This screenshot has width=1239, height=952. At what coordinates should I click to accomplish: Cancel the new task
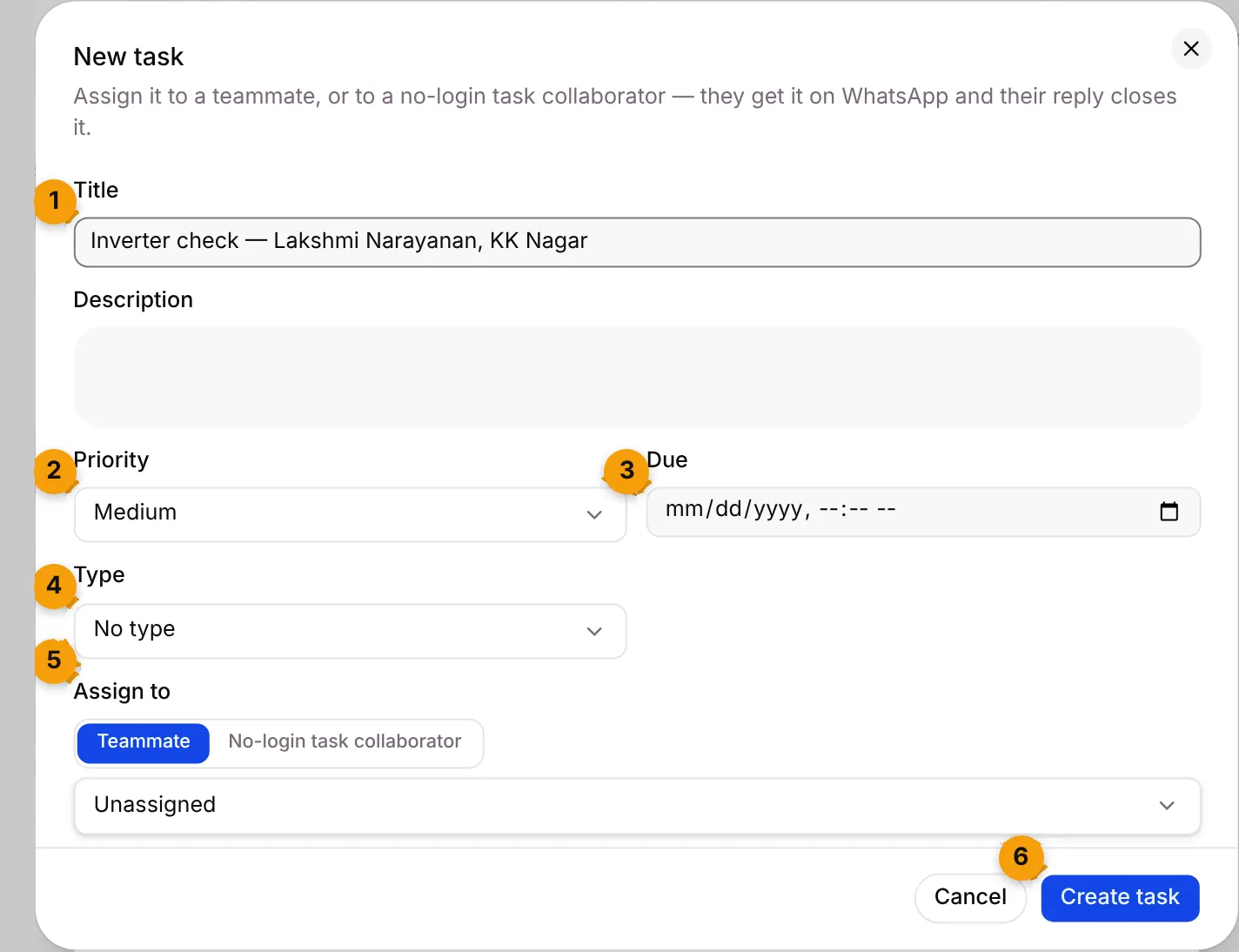pos(970,897)
